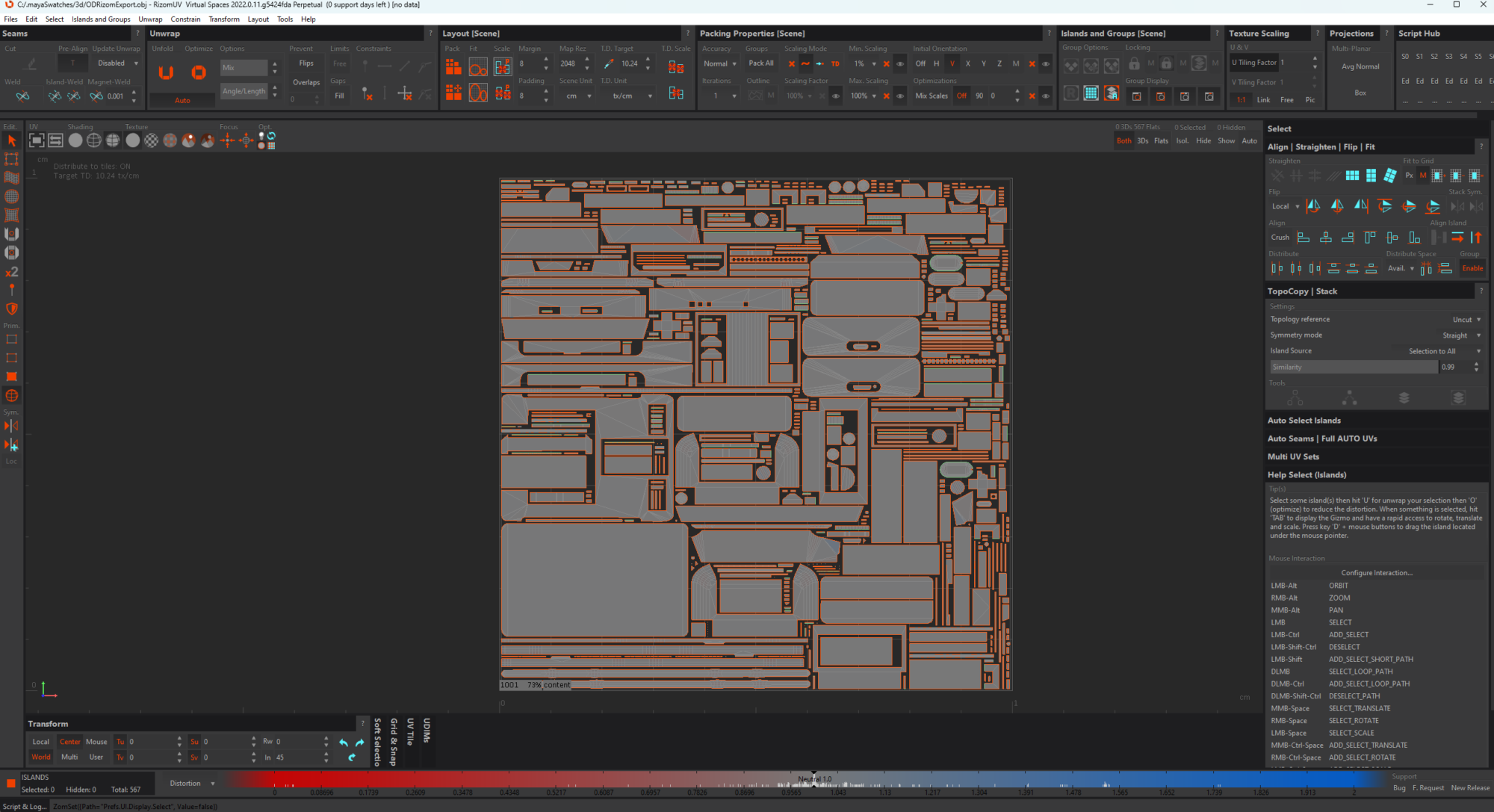This screenshot has width=1494, height=812.
Task: Click Configure Interaction button
Action: [x=1376, y=573]
